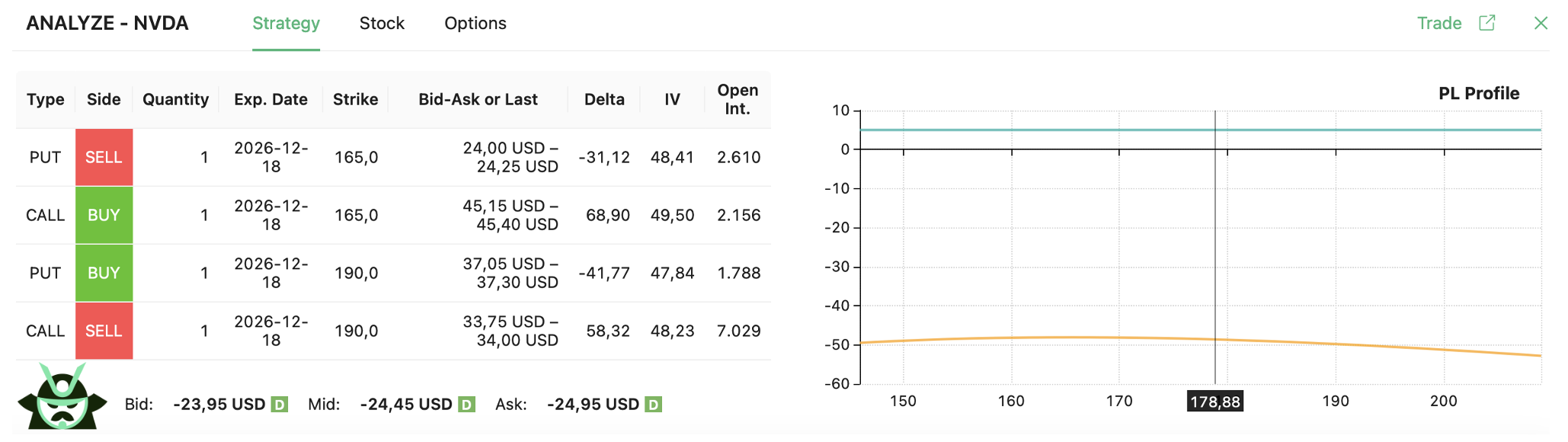1568x442 pixels.
Task: Click the D icon next to Mid price
Action: (466, 404)
